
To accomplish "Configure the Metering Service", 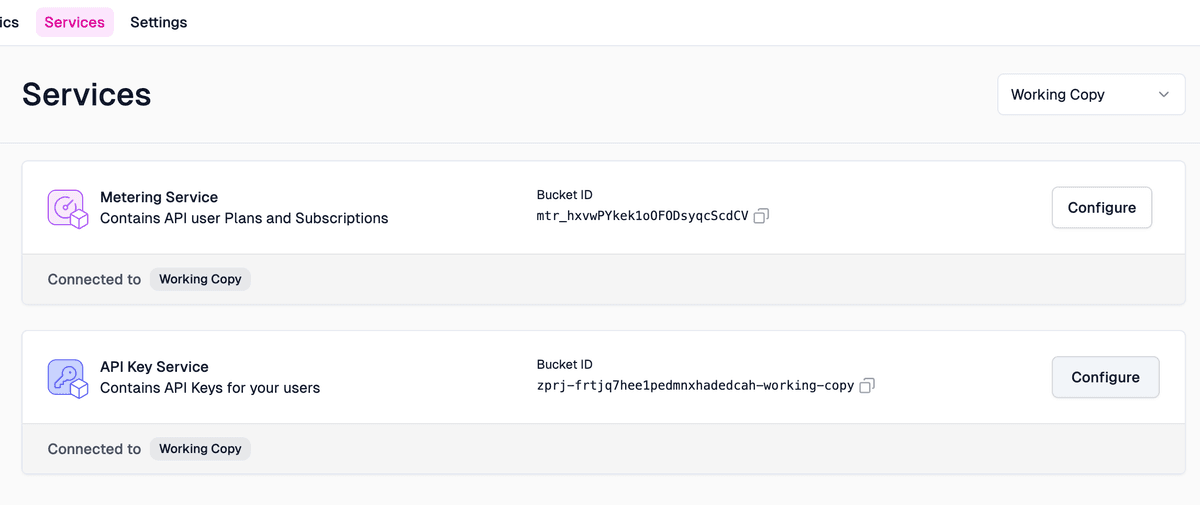I will (x=1101, y=207).
